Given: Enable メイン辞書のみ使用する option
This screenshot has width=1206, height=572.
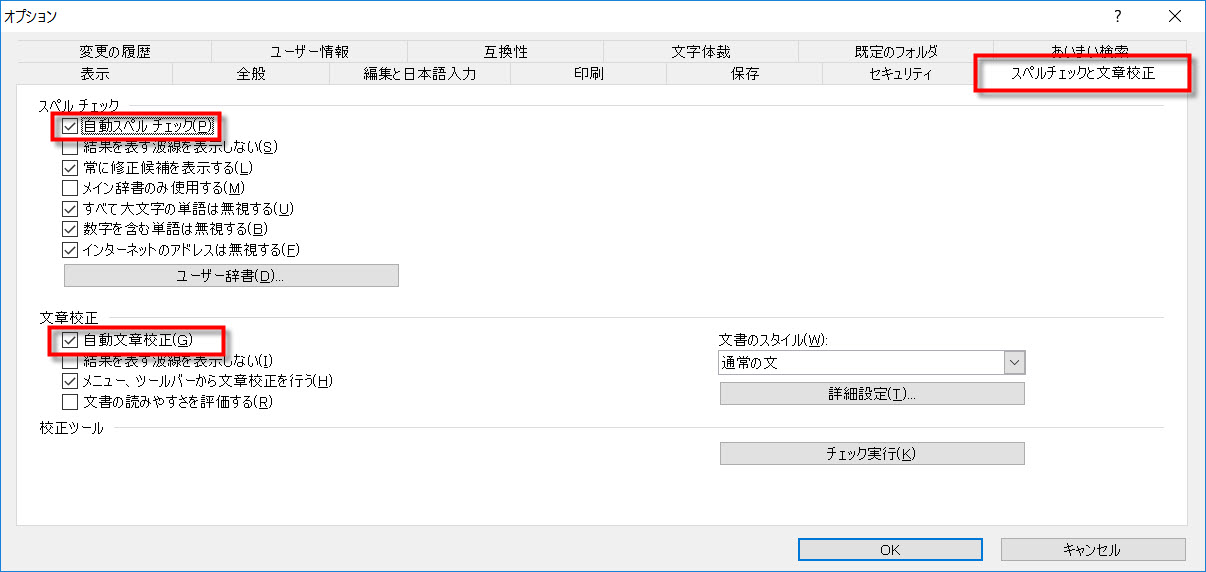Looking at the screenshot, I should [70, 188].
